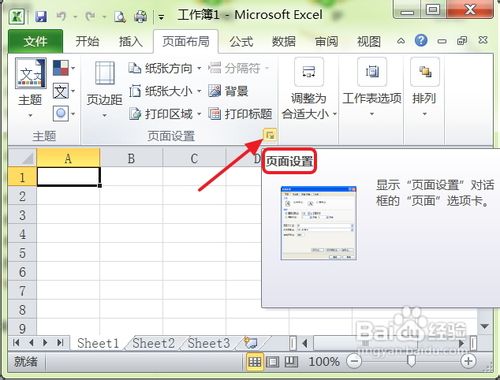Open the 打印区域 print area dropdown
The width and height of the screenshot is (500, 380).
pos(165,114)
